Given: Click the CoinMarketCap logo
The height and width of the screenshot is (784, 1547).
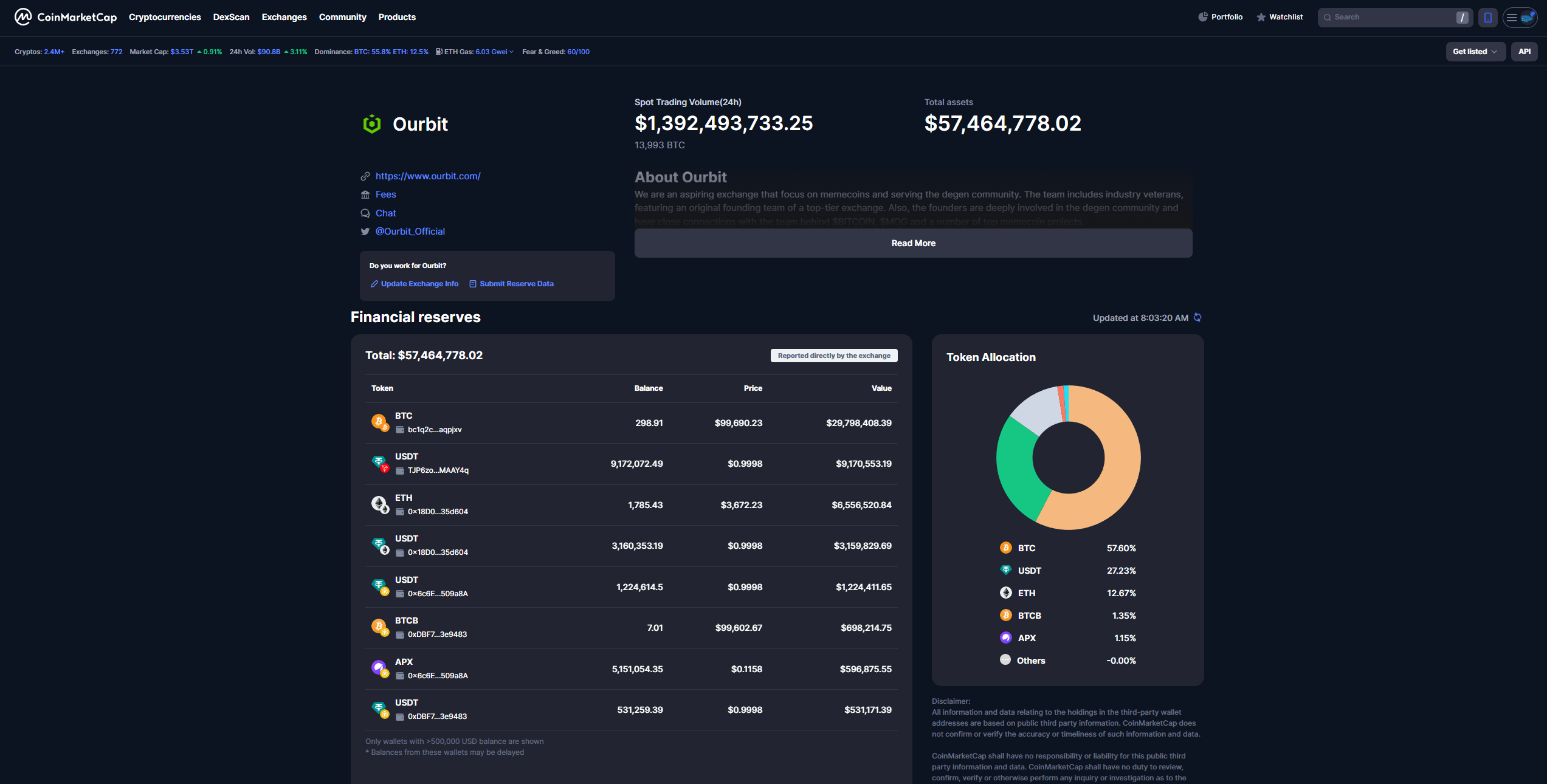Looking at the screenshot, I should (66, 17).
